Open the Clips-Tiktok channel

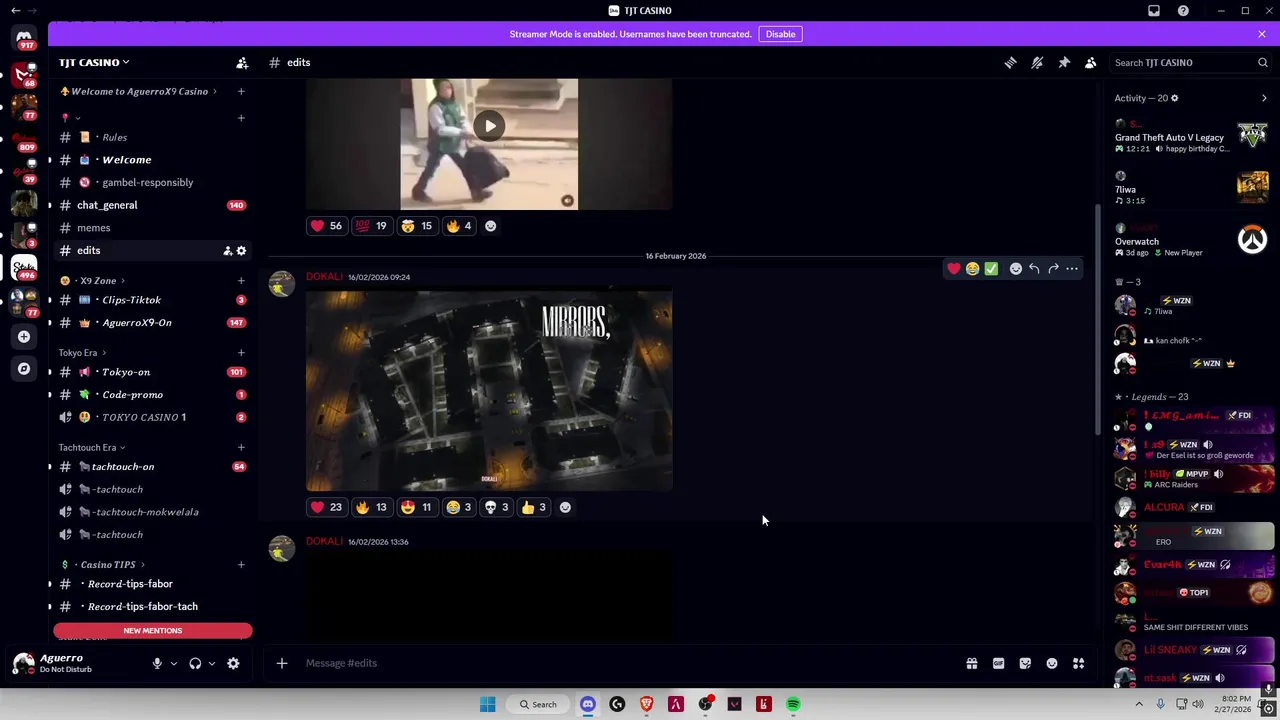pyautogui.click(x=150, y=300)
